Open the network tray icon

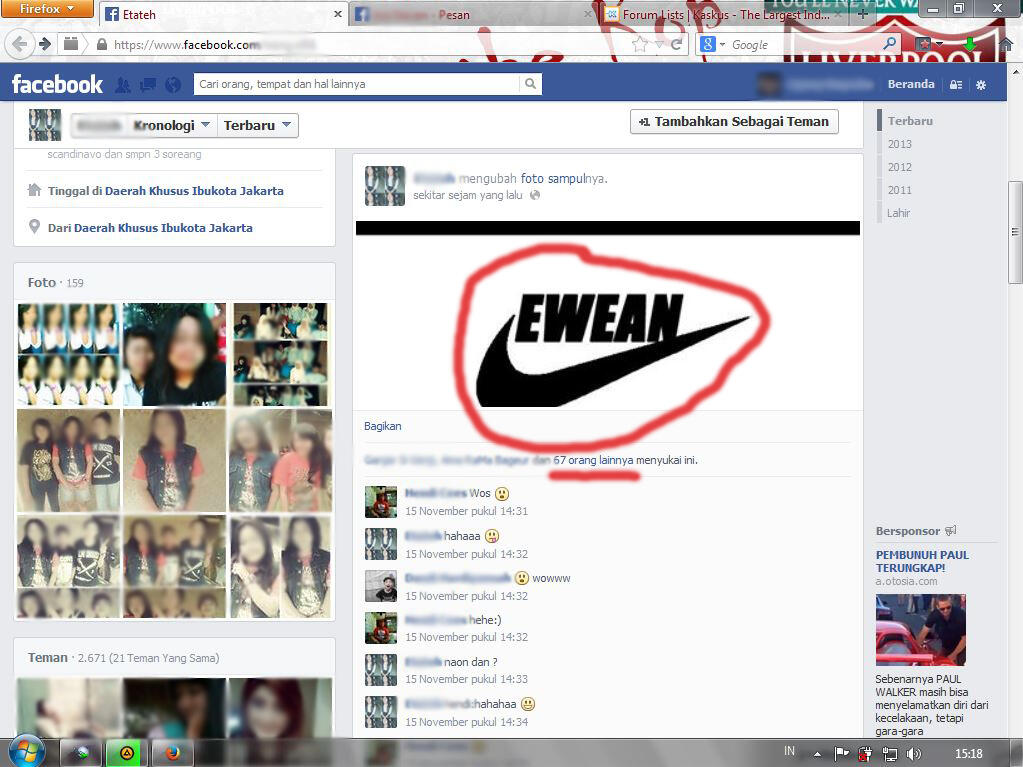(889, 754)
